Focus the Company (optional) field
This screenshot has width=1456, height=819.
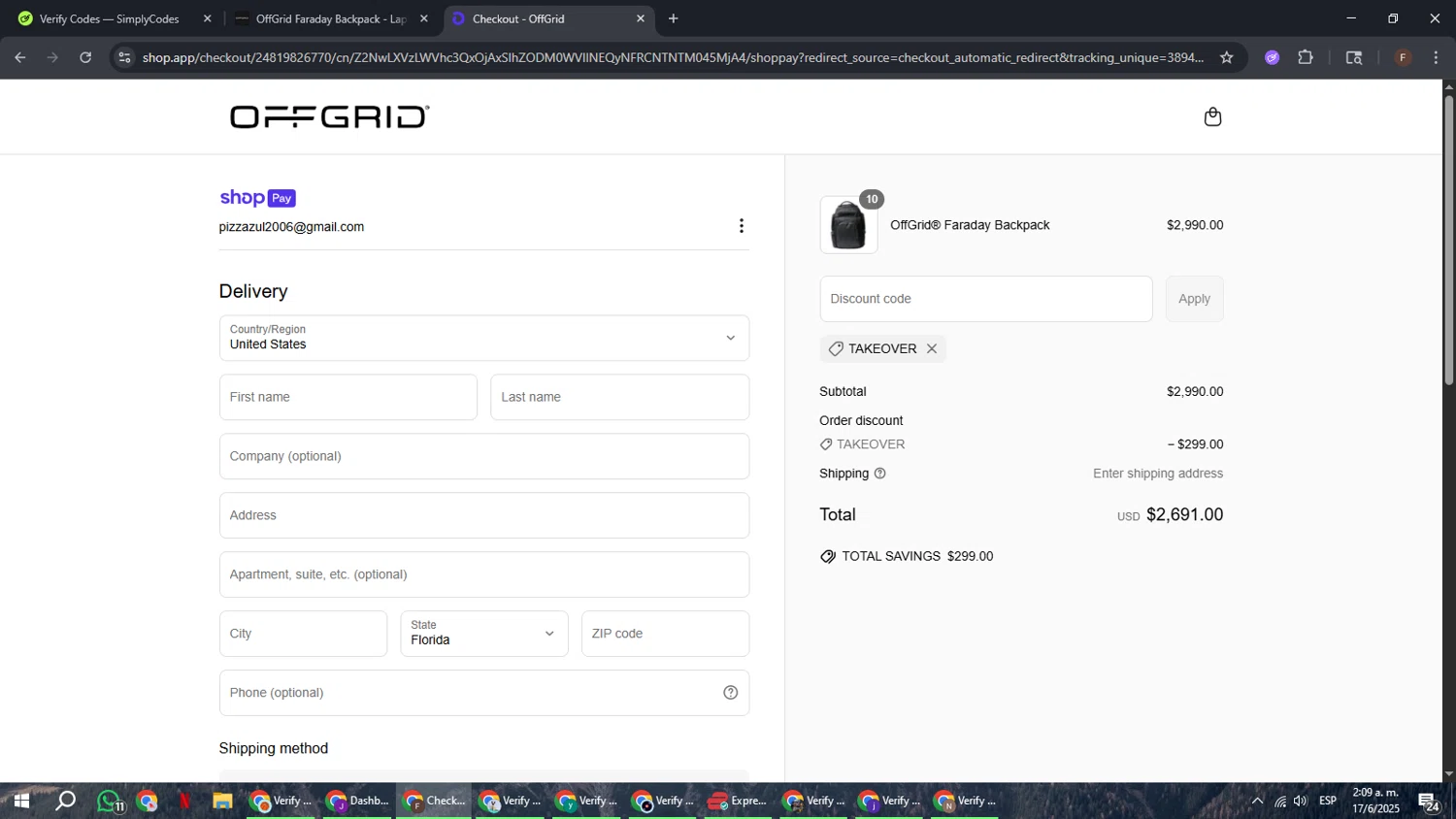point(484,456)
